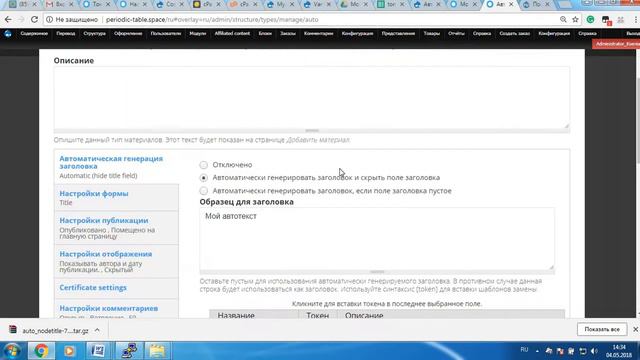Screen dimensions: 640x360
Task: Close the downloads bar
Action: (x=635, y=329)
